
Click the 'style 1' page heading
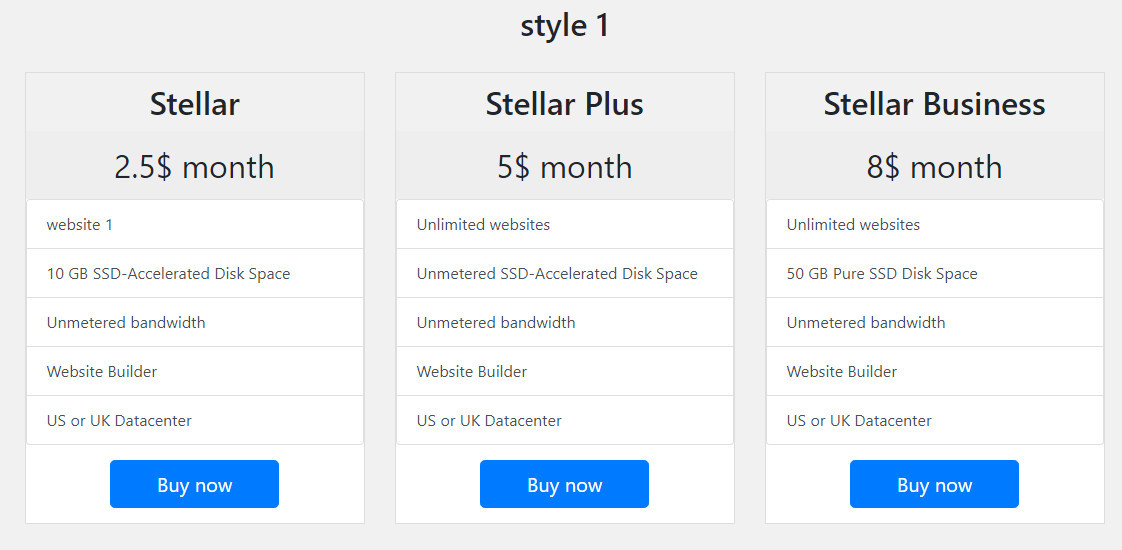coord(565,26)
